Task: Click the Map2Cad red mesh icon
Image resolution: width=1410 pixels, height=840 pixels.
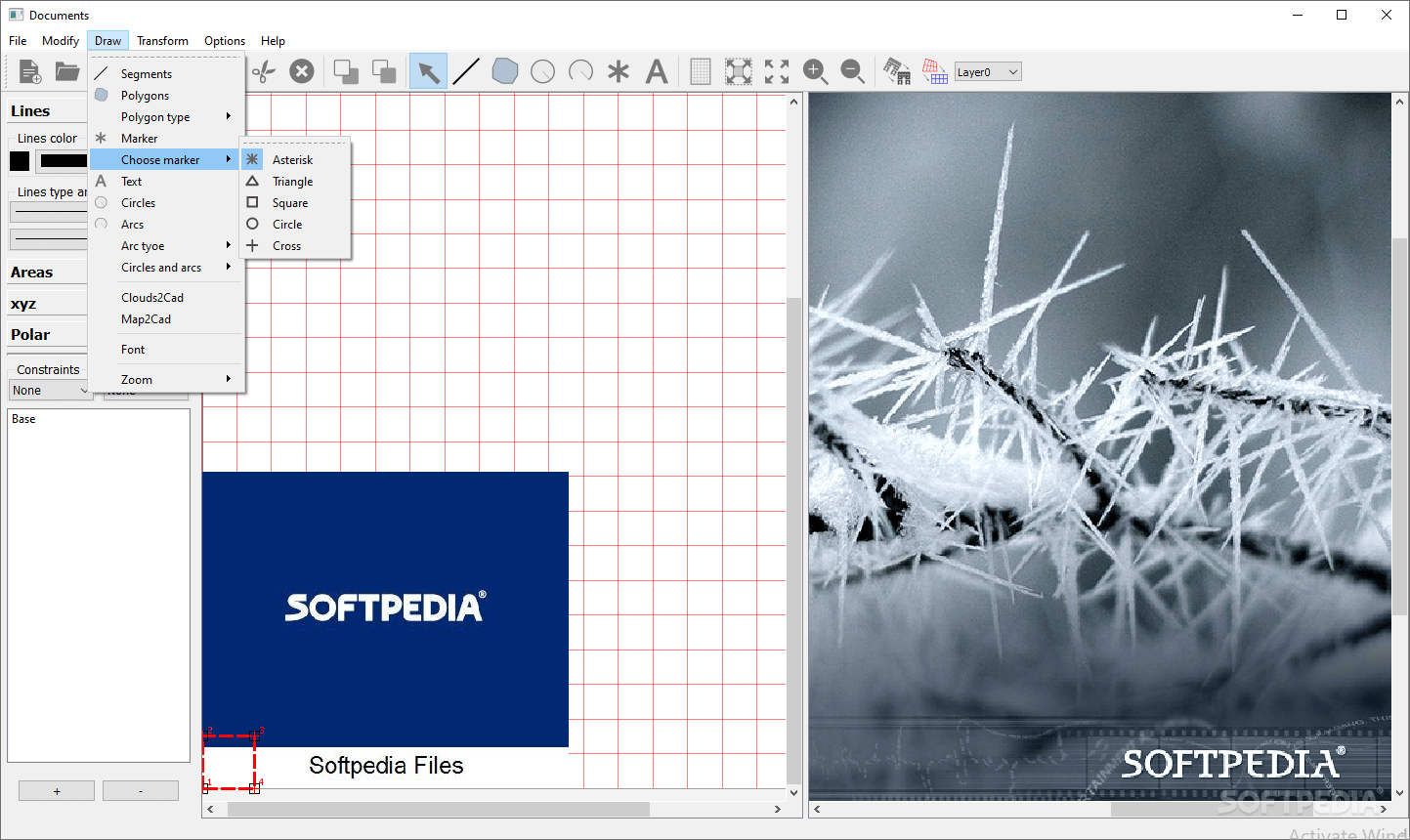Action: pyautogui.click(x=935, y=71)
